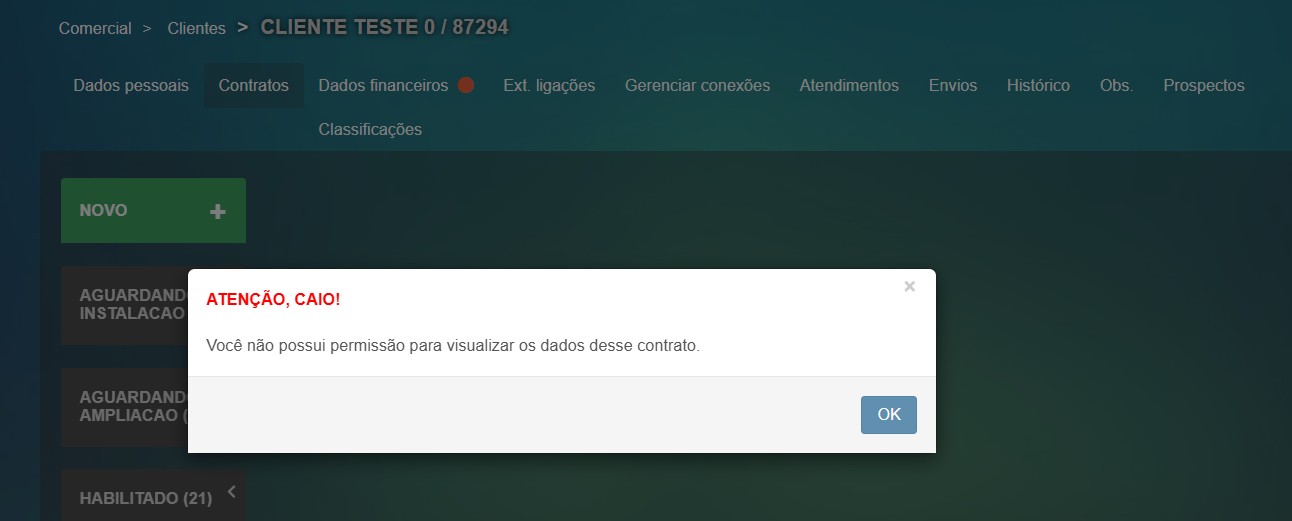Image resolution: width=1292 pixels, height=521 pixels.
Task: Close the dialog with the X icon
Action: [x=909, y=286]
